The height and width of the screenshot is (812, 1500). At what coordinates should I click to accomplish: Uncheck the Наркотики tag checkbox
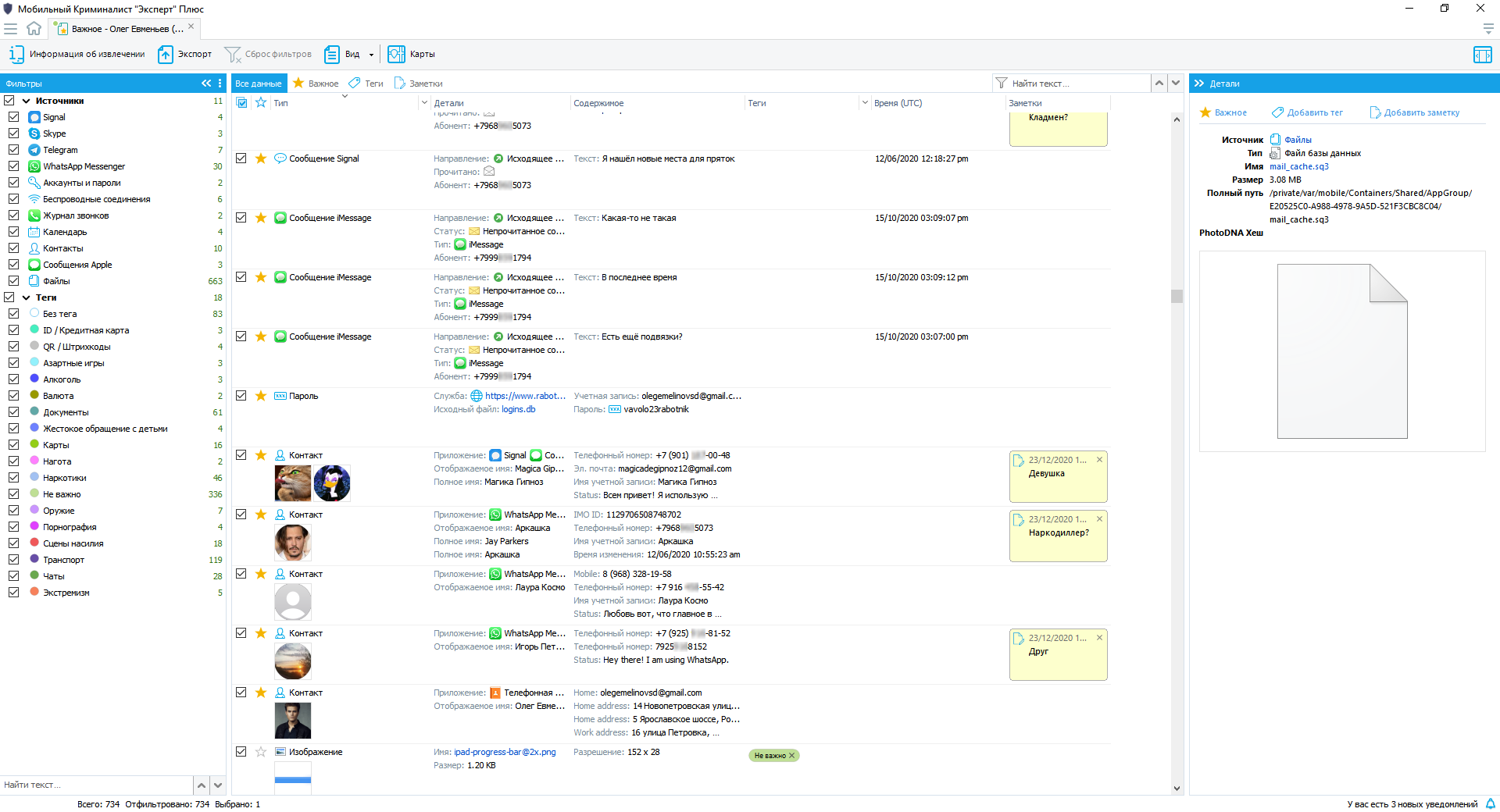point(13,478)
